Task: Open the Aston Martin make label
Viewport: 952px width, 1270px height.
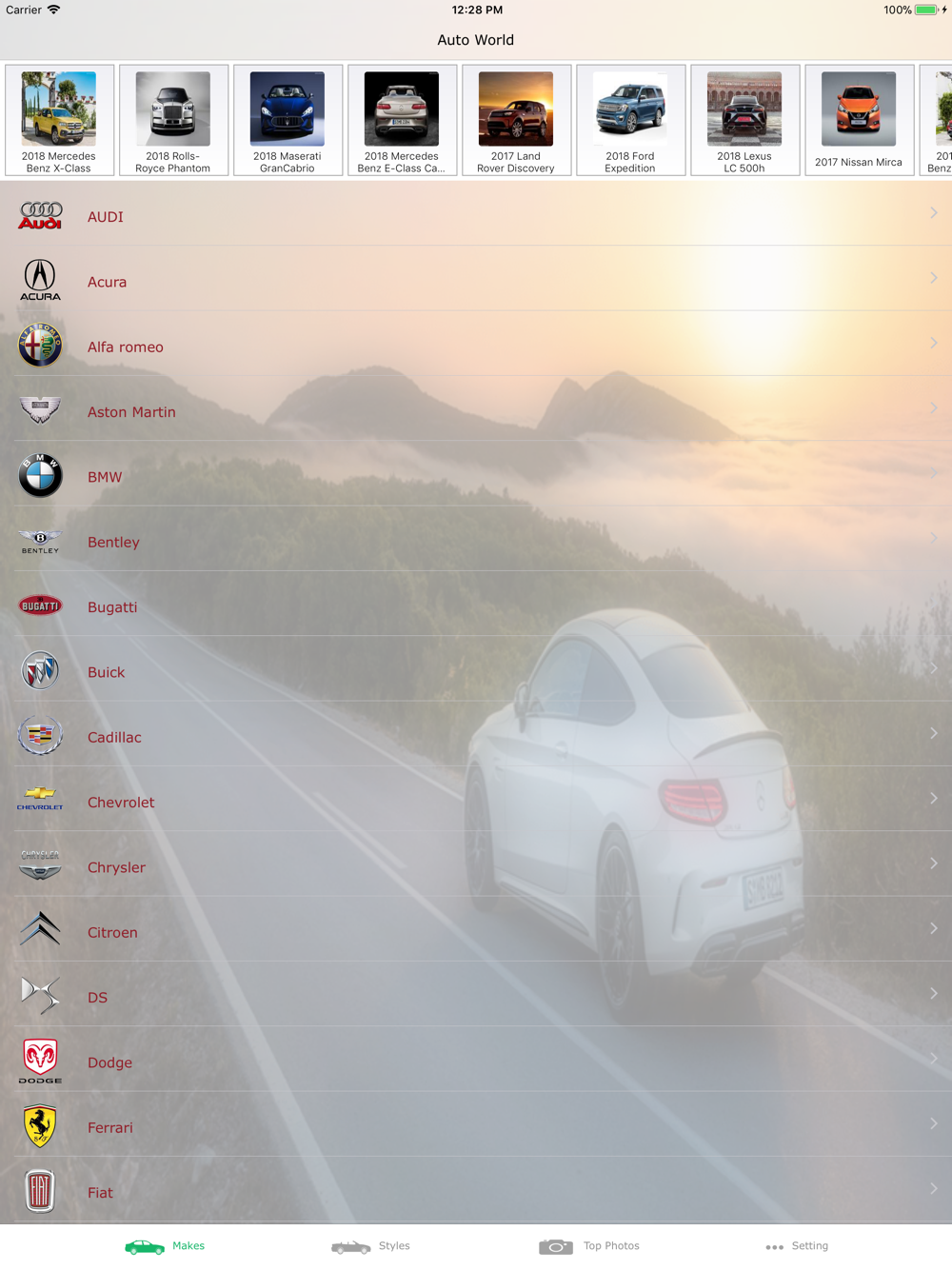Action: pyautogui.click(x=131, y=412)
